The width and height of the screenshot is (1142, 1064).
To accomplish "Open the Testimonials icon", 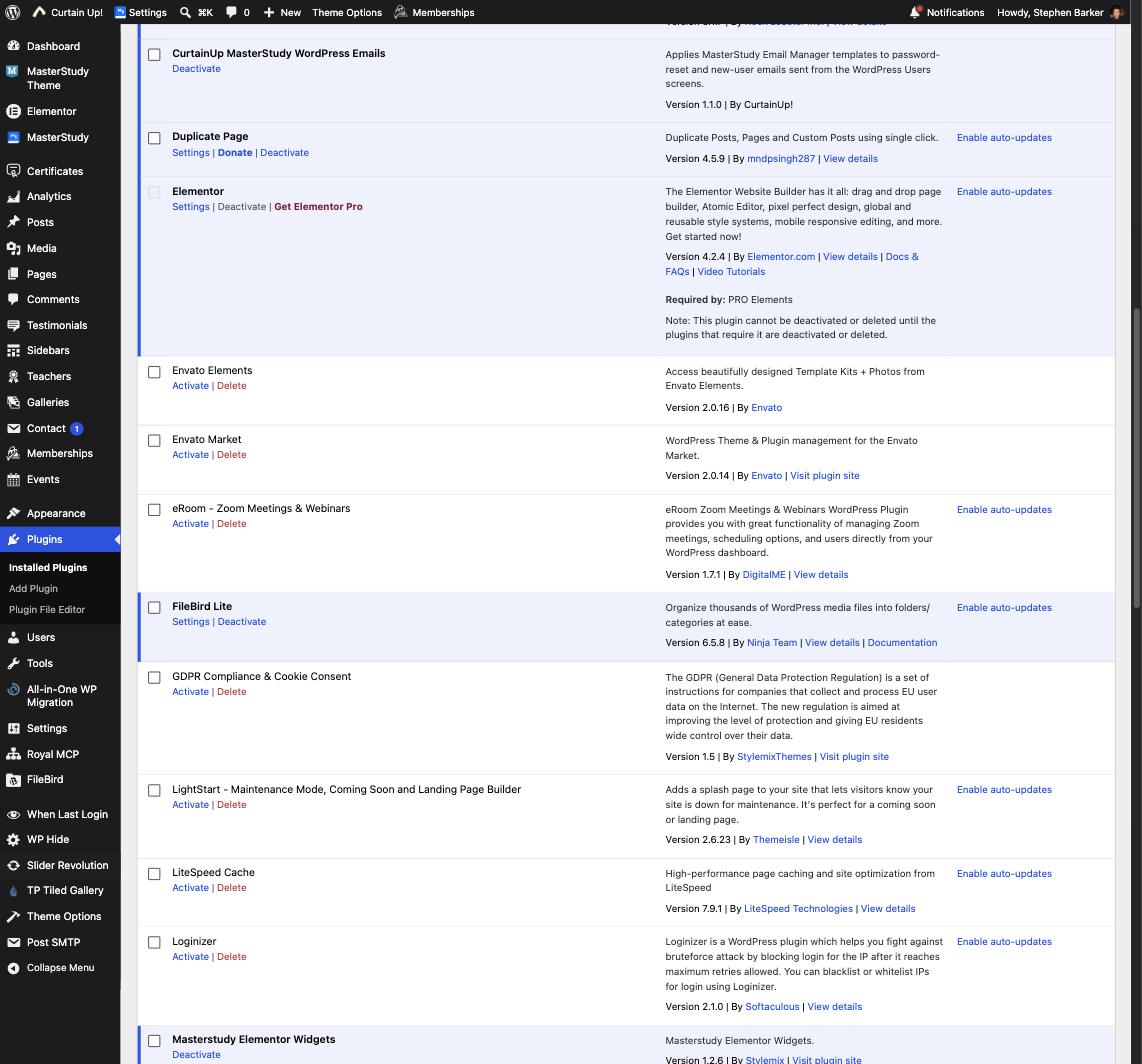I will tap(13, 326).
